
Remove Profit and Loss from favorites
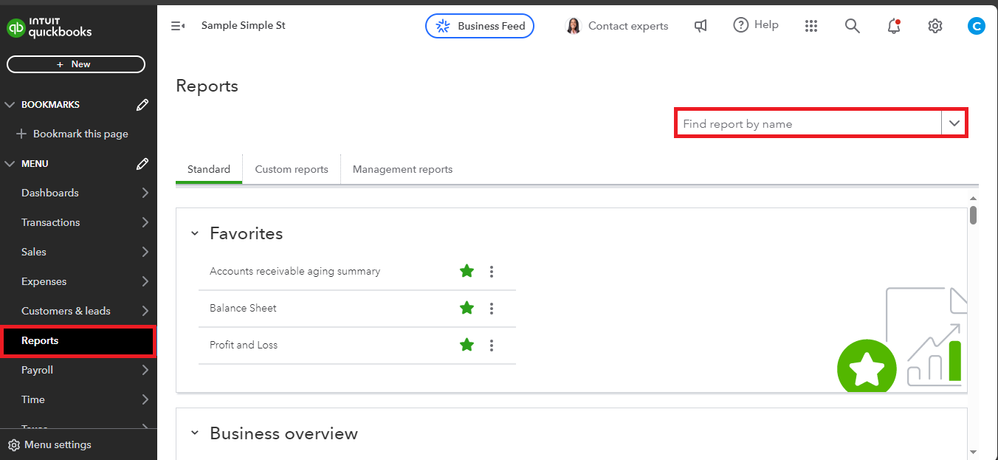(x=466, y=345)
